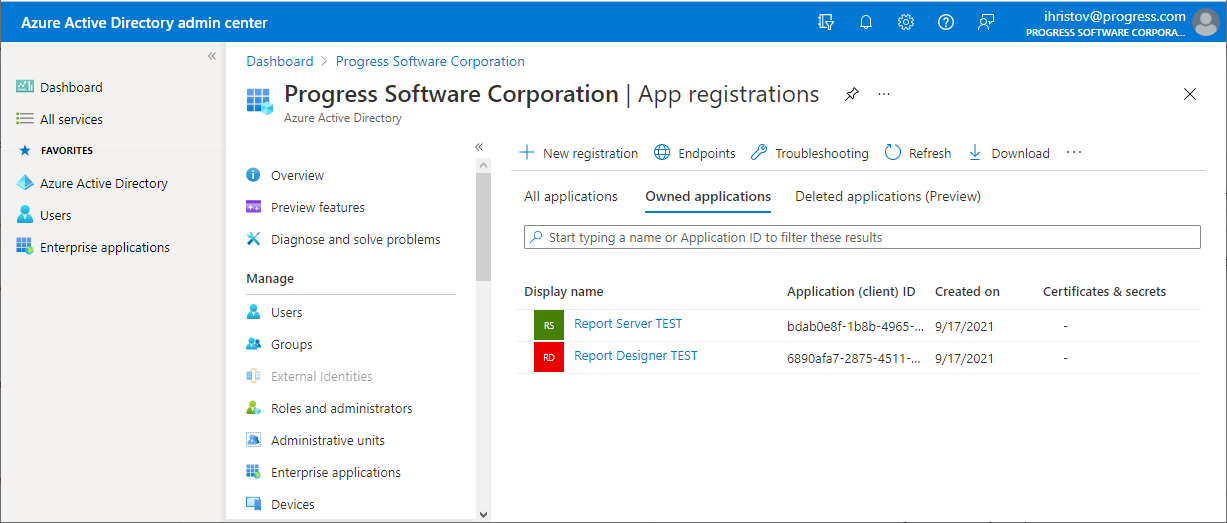
Task: Click the application name filter search box
Action: coord(862,237)
